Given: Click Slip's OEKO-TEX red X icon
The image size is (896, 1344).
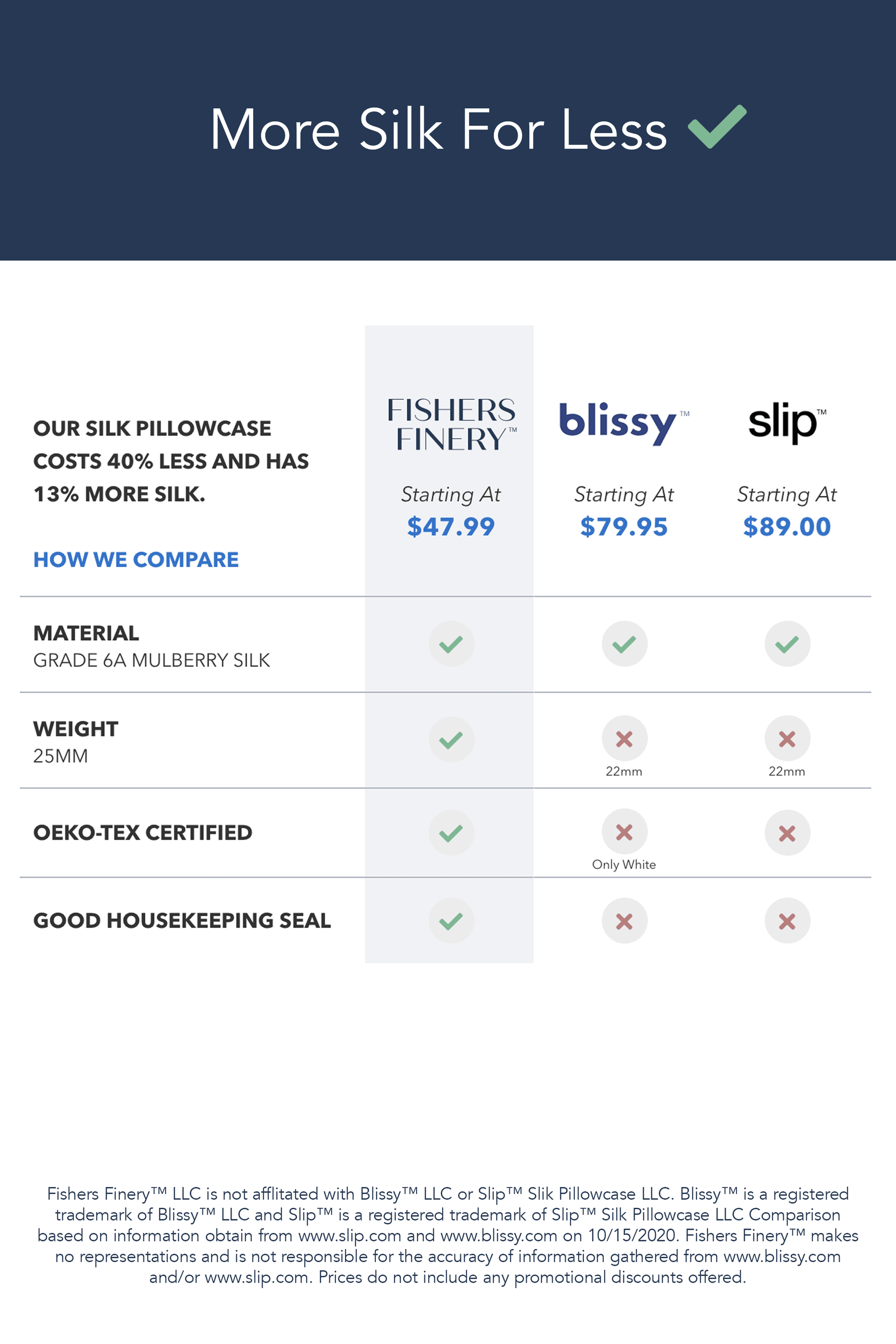Looking at the screenshot, I should click(787, 832).
